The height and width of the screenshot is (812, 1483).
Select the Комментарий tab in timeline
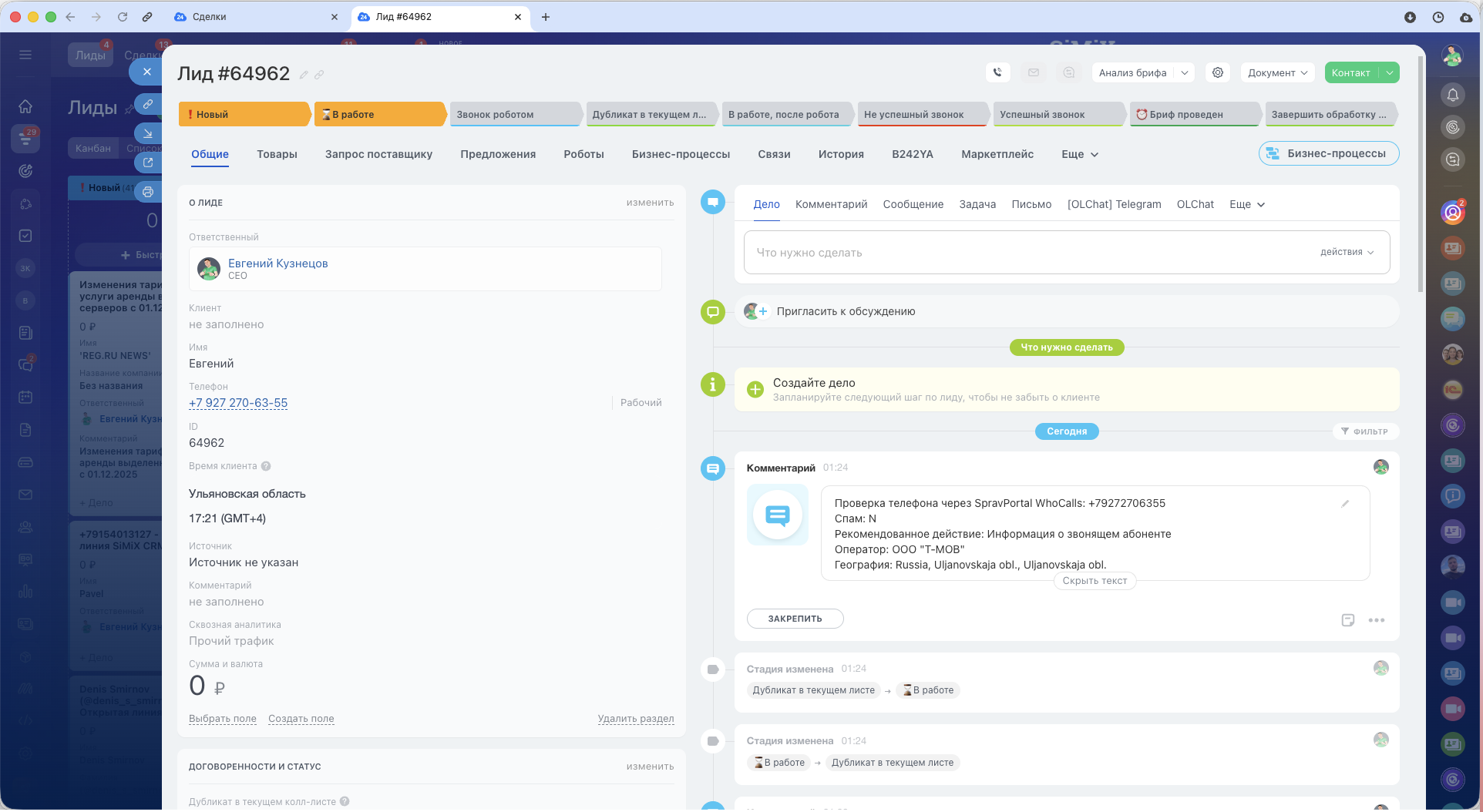[831, 204]
